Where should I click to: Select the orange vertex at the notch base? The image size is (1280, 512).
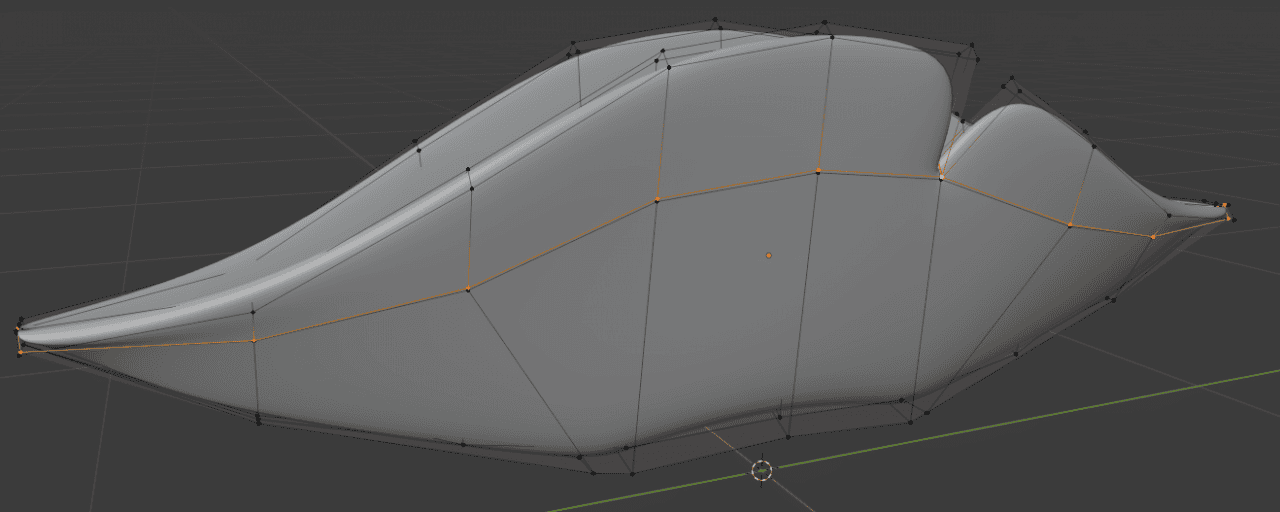pyautogui.click(x=941, y=177)
